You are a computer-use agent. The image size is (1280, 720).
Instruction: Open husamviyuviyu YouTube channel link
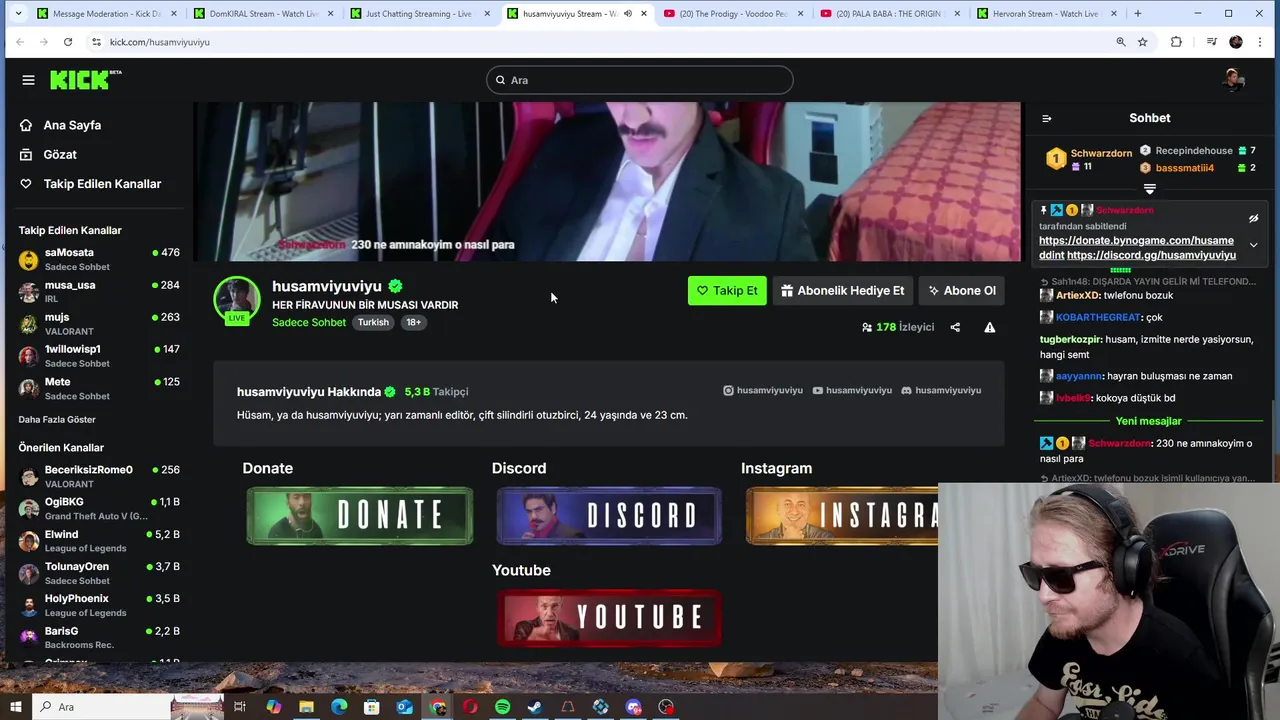click(x=852, y=391)
